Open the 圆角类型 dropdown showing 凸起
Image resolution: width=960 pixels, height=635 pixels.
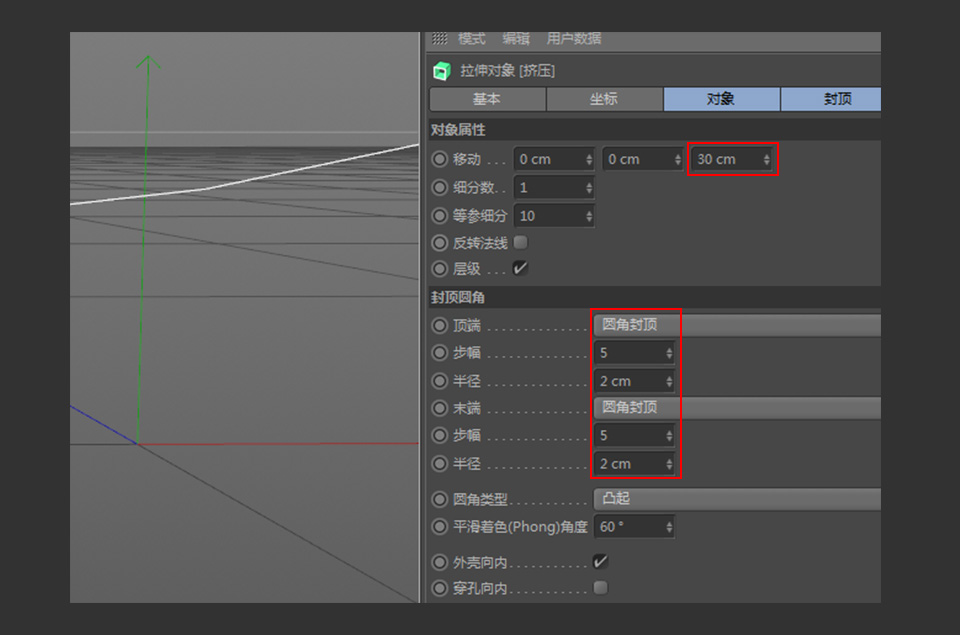pos(737,499)
